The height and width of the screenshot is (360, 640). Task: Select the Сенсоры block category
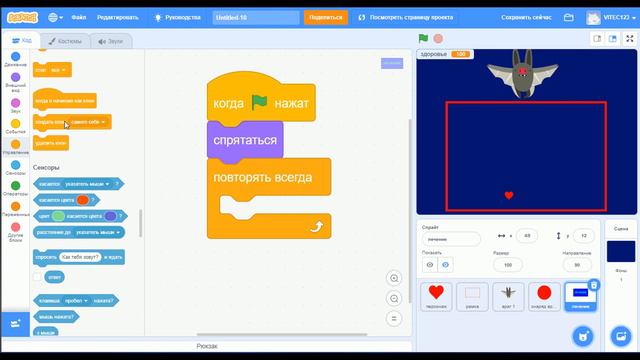(16, 168)
